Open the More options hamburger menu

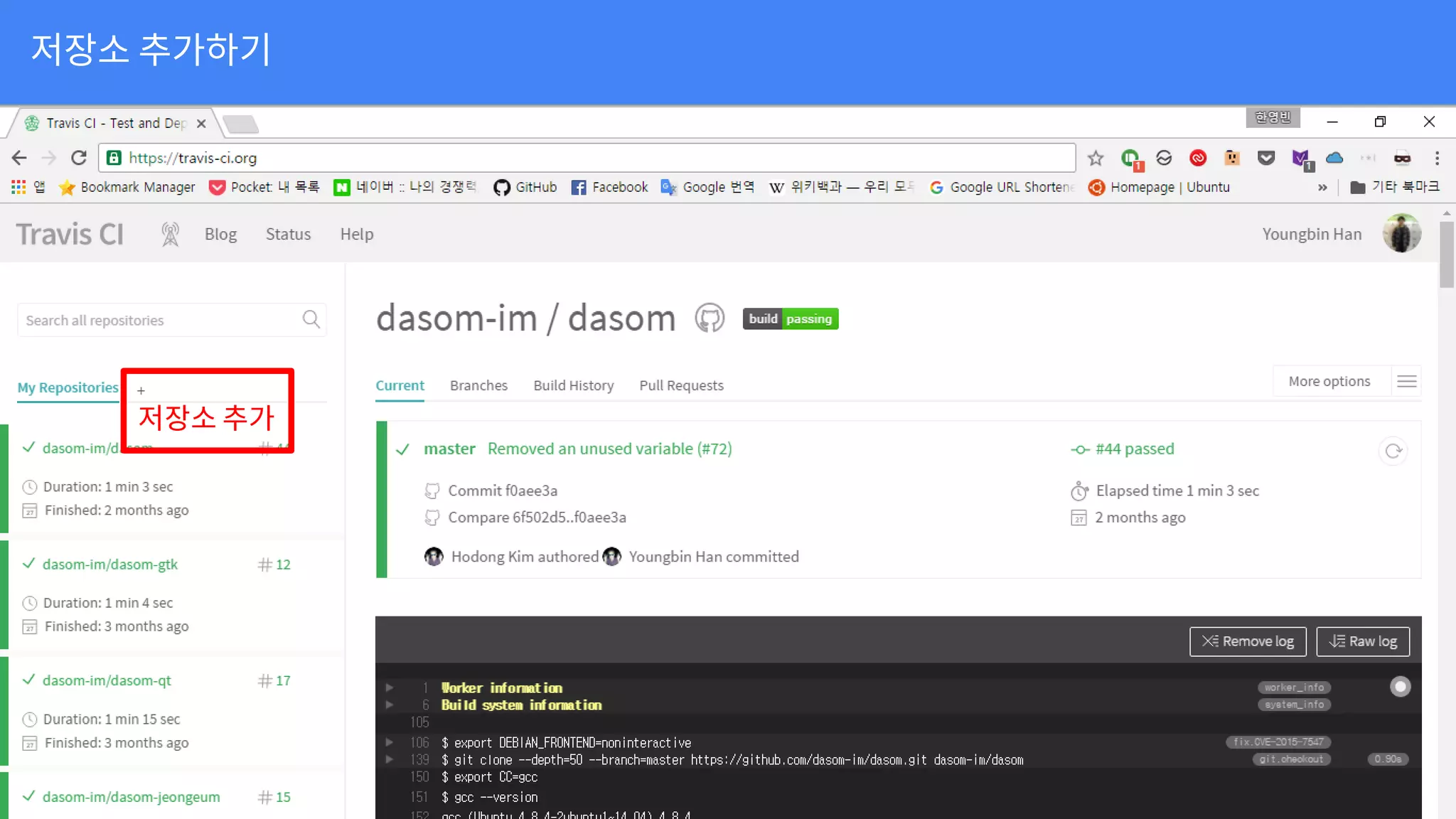pos(1406,381)
